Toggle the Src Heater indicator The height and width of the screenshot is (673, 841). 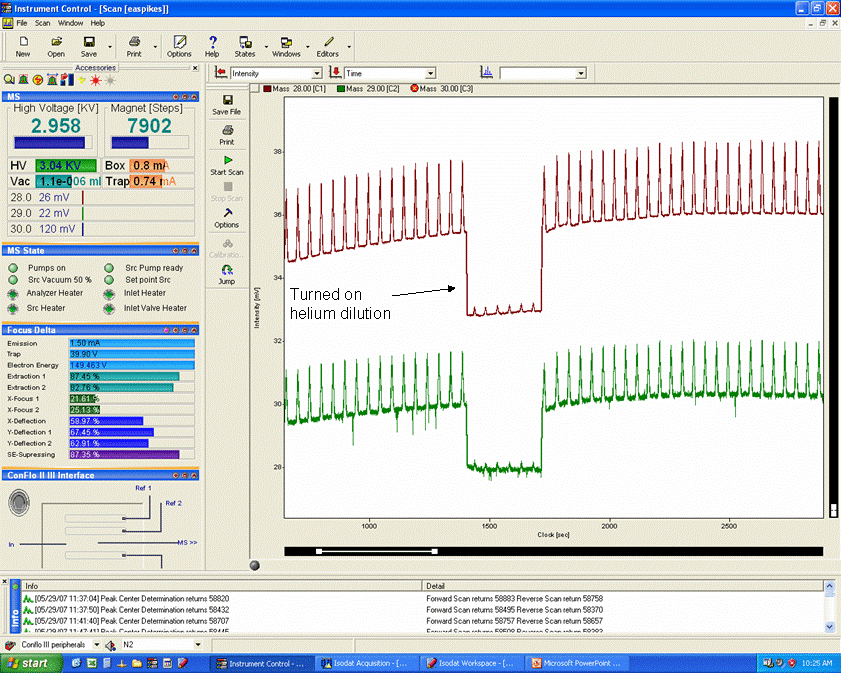(x=13, y=308)
